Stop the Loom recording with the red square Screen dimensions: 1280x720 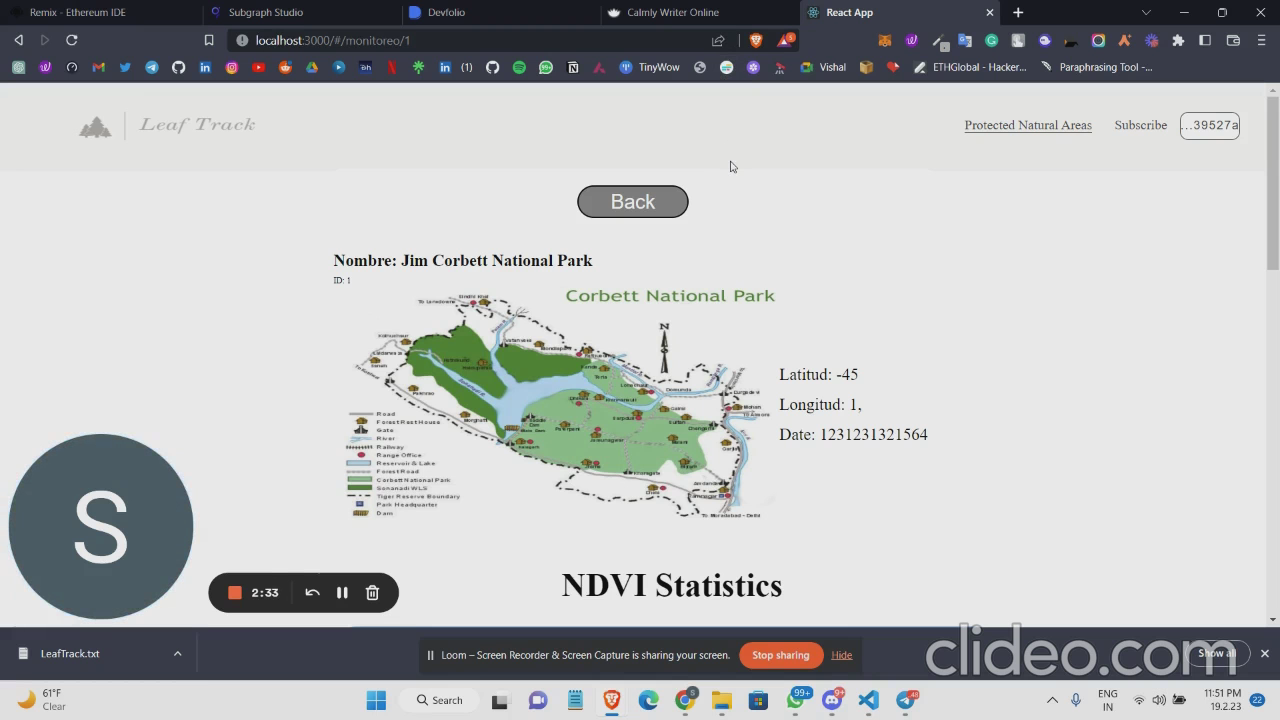[x=235, y=593]
